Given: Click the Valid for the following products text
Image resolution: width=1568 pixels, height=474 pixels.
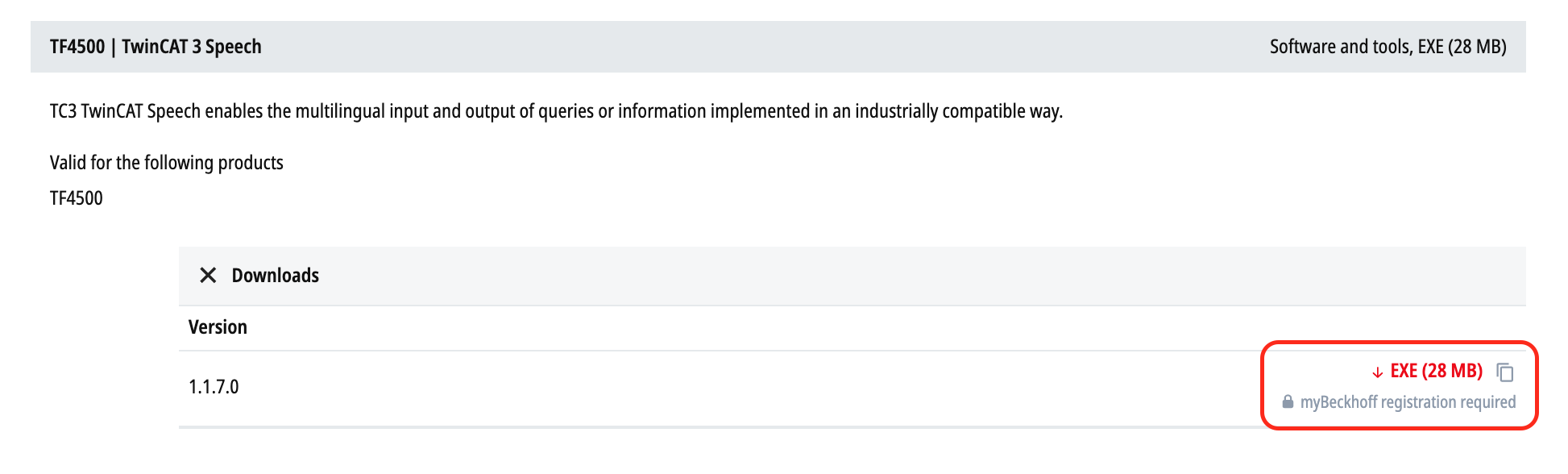Looking at the screenshot, I should click(x=167, y=163).
